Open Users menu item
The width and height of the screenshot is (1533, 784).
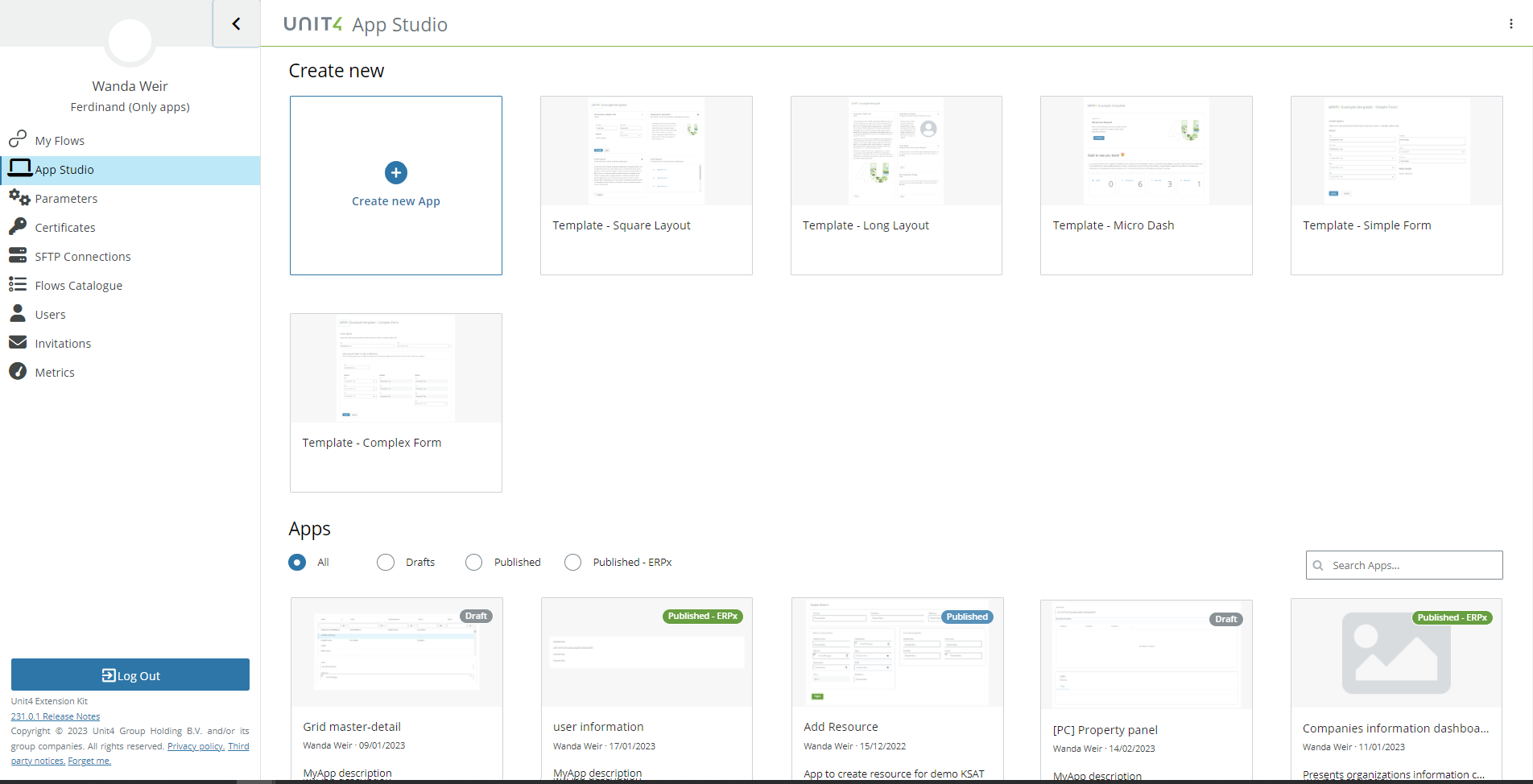pos(130,314)
